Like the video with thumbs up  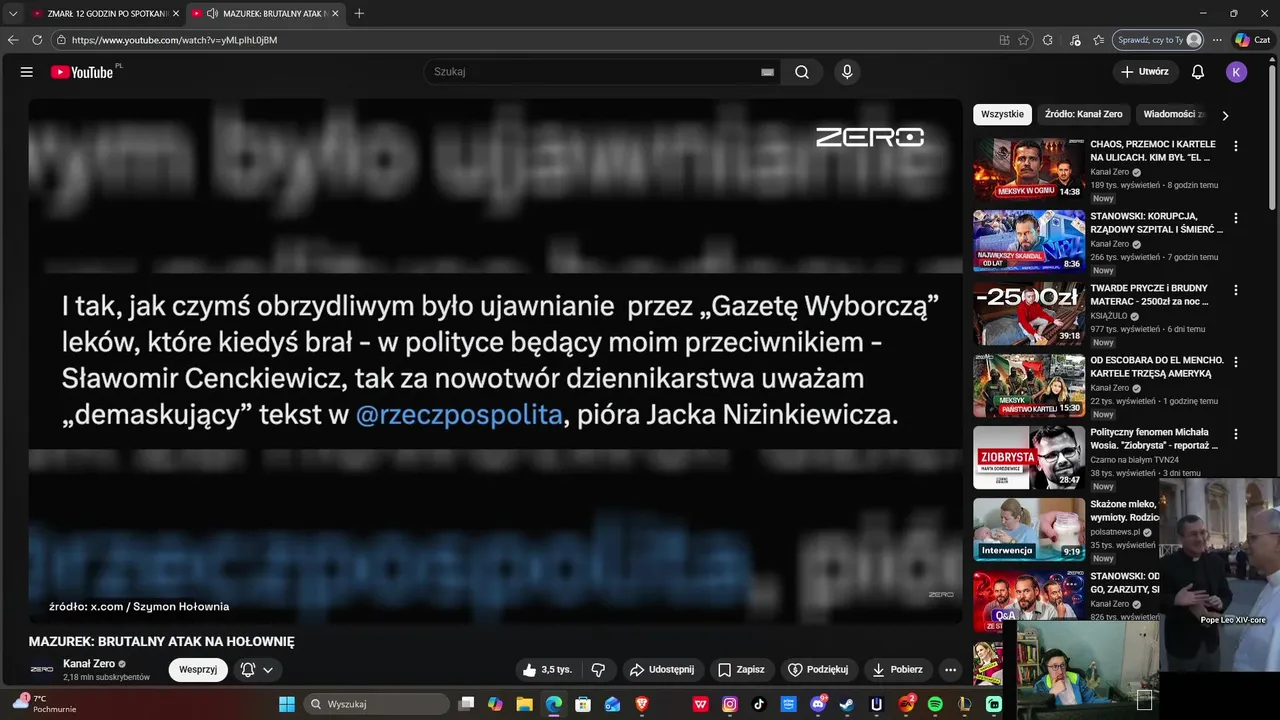point(547,670)
